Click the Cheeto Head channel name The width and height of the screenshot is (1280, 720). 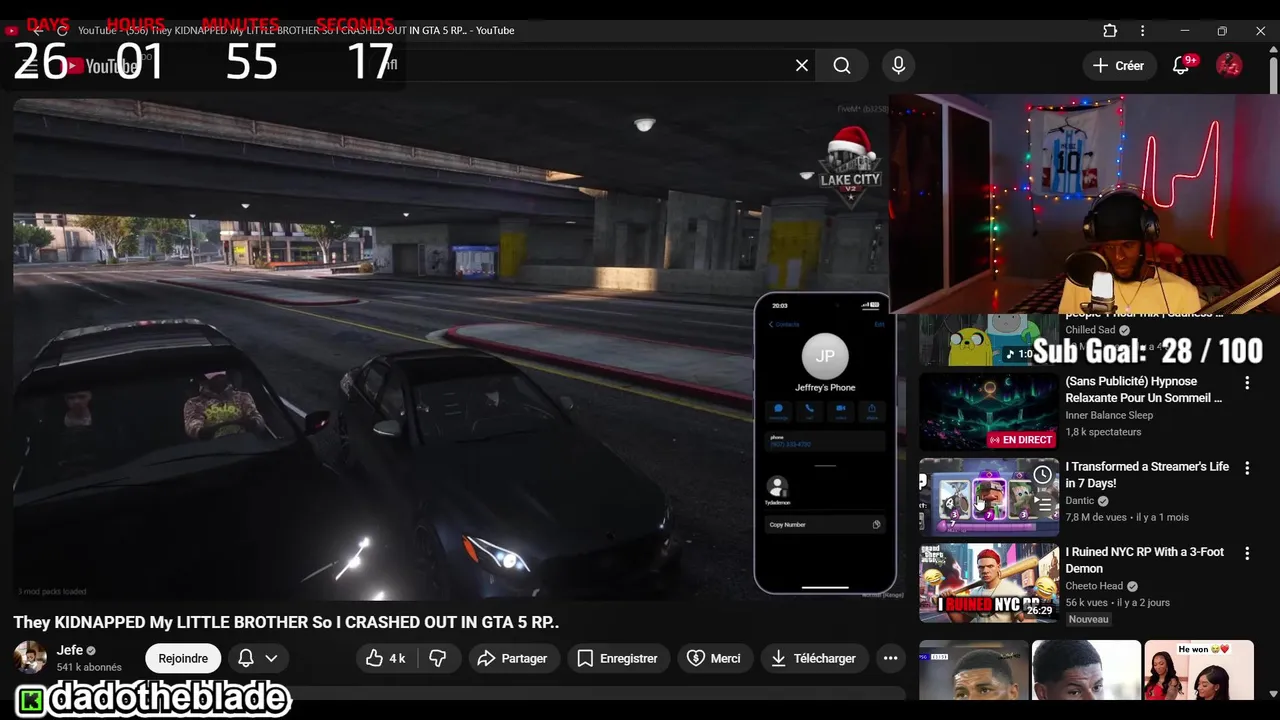[1094, 586]
